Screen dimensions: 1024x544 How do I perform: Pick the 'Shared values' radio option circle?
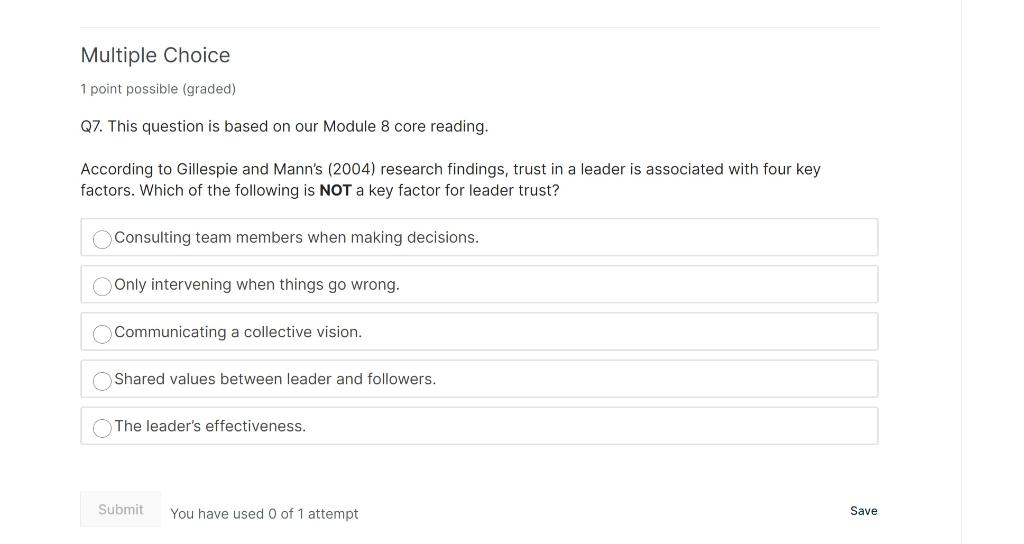102,381
